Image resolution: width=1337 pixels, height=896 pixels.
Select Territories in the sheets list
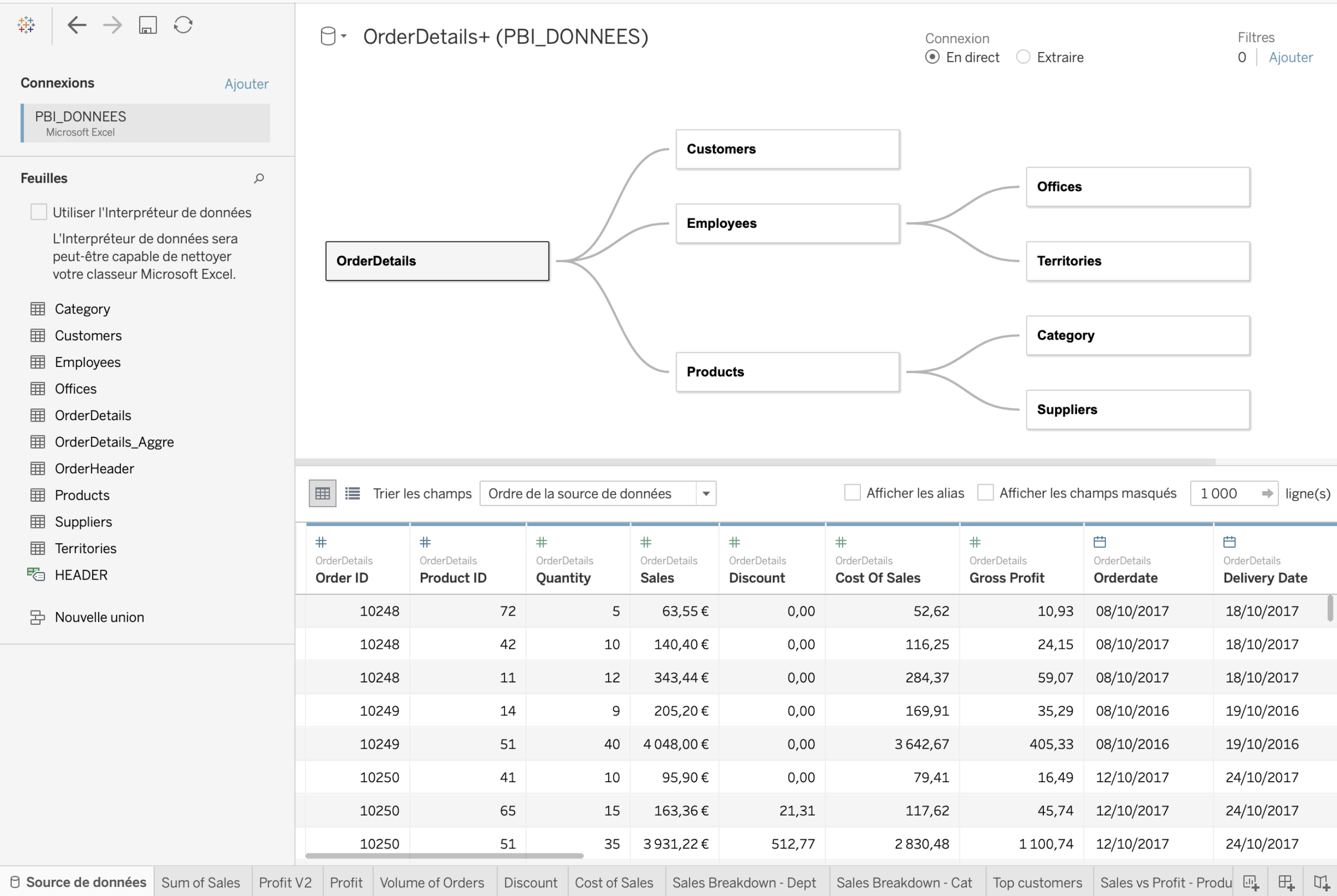pos(86,549)
